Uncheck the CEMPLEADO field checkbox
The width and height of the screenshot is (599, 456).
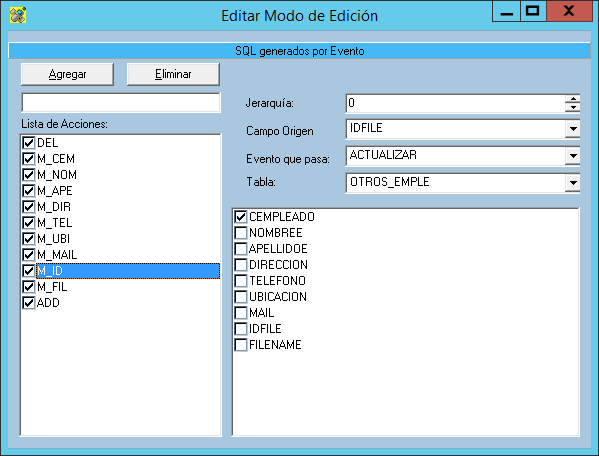point(241,217)
